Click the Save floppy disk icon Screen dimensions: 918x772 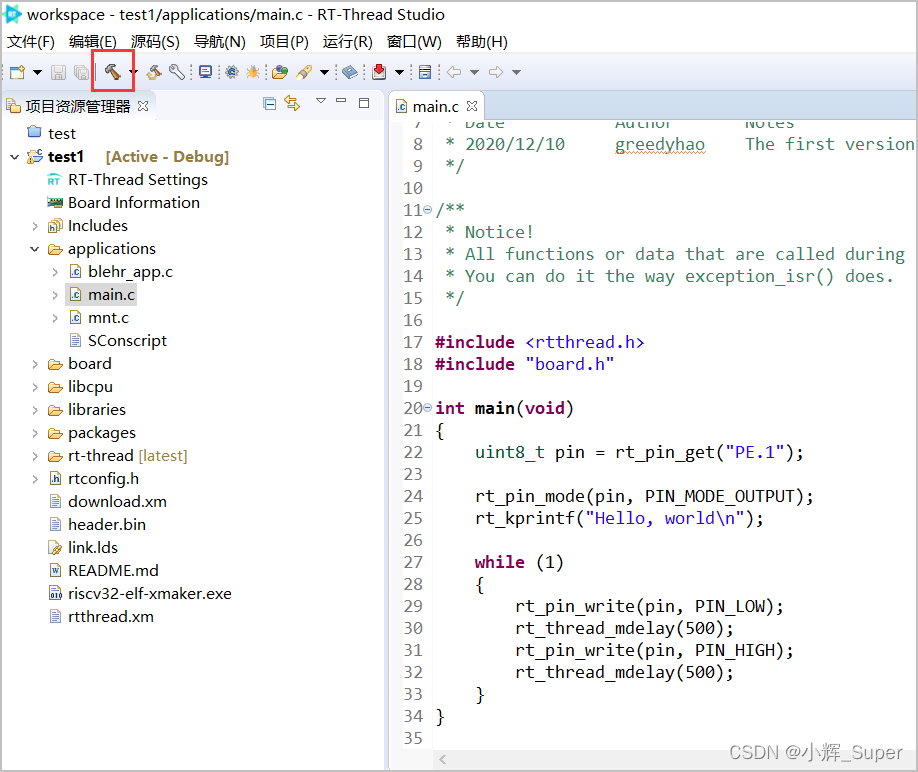[58, 72]
